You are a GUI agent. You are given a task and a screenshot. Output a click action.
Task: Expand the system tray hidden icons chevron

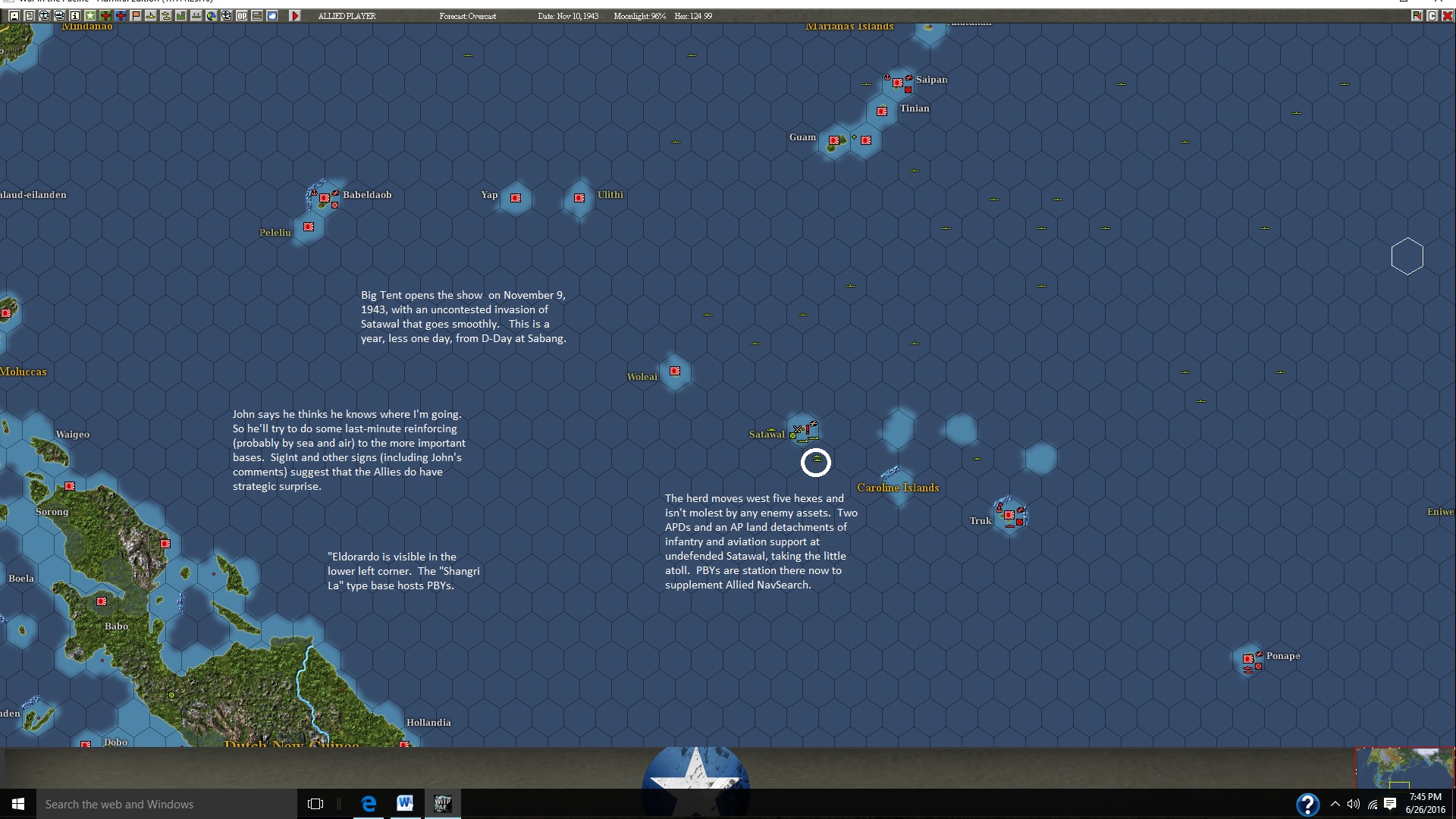[1335, 804]
